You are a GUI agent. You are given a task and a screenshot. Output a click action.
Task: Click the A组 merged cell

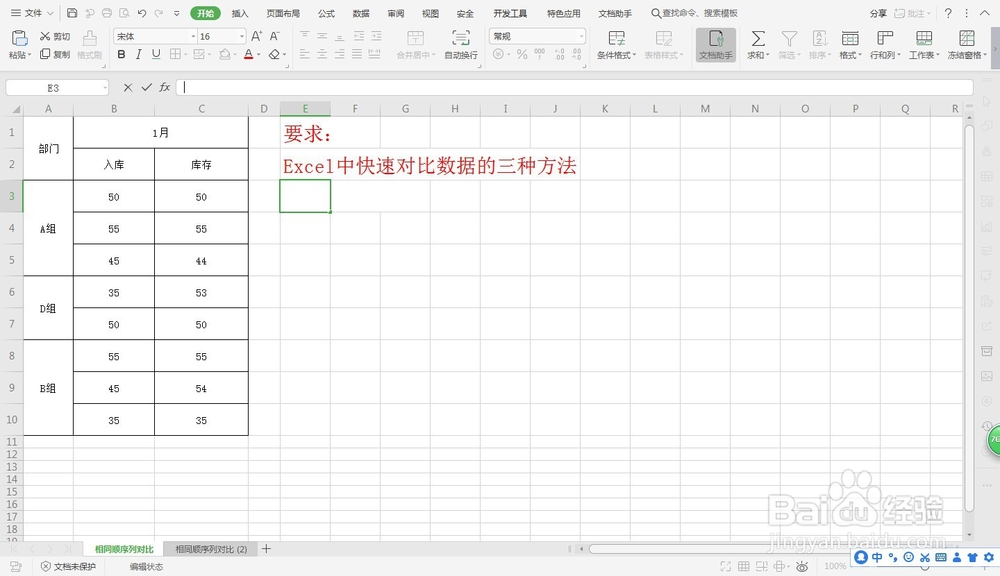(x=48, y=228)
